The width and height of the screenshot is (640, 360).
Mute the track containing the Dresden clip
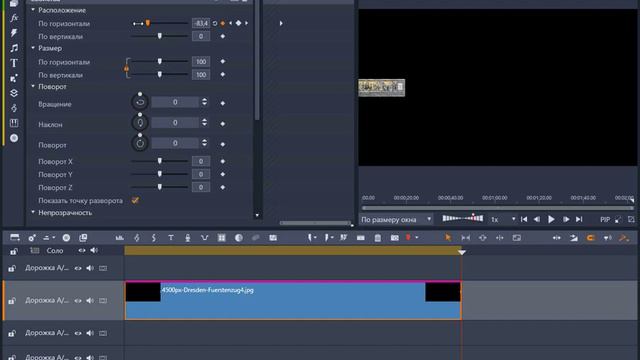tap(90, 301)
